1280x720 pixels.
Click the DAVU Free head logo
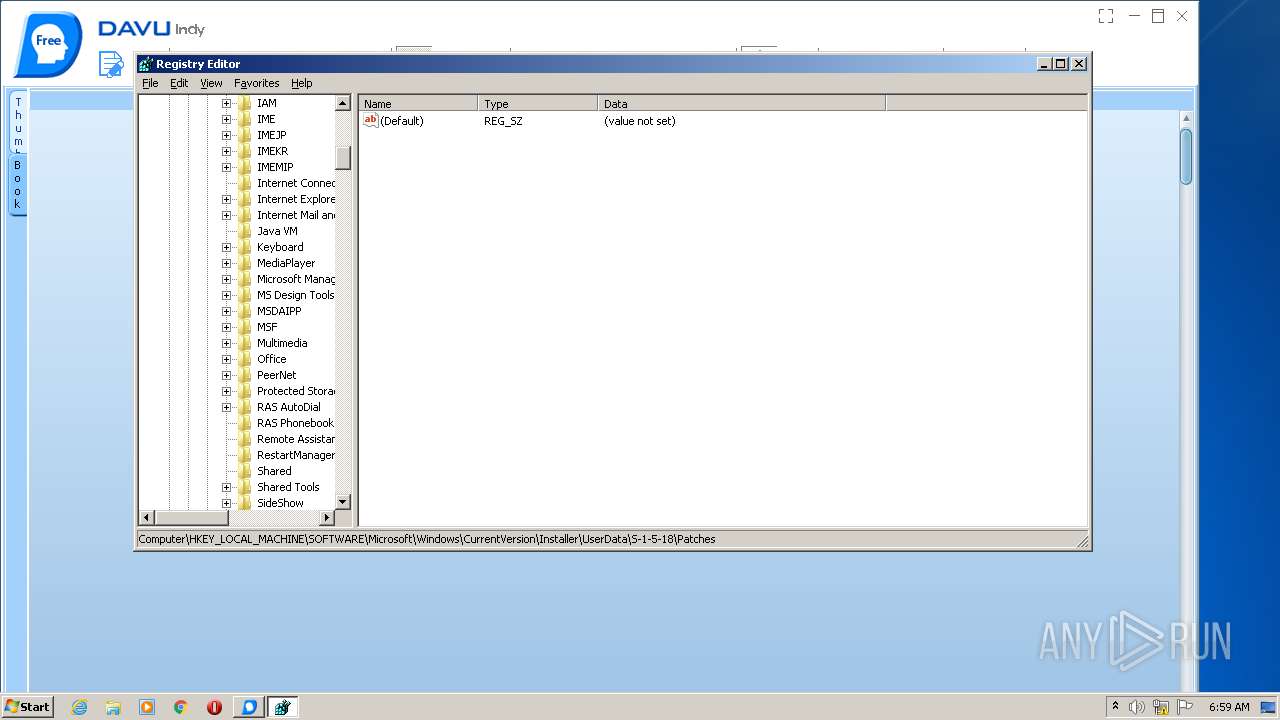(47, 43)
